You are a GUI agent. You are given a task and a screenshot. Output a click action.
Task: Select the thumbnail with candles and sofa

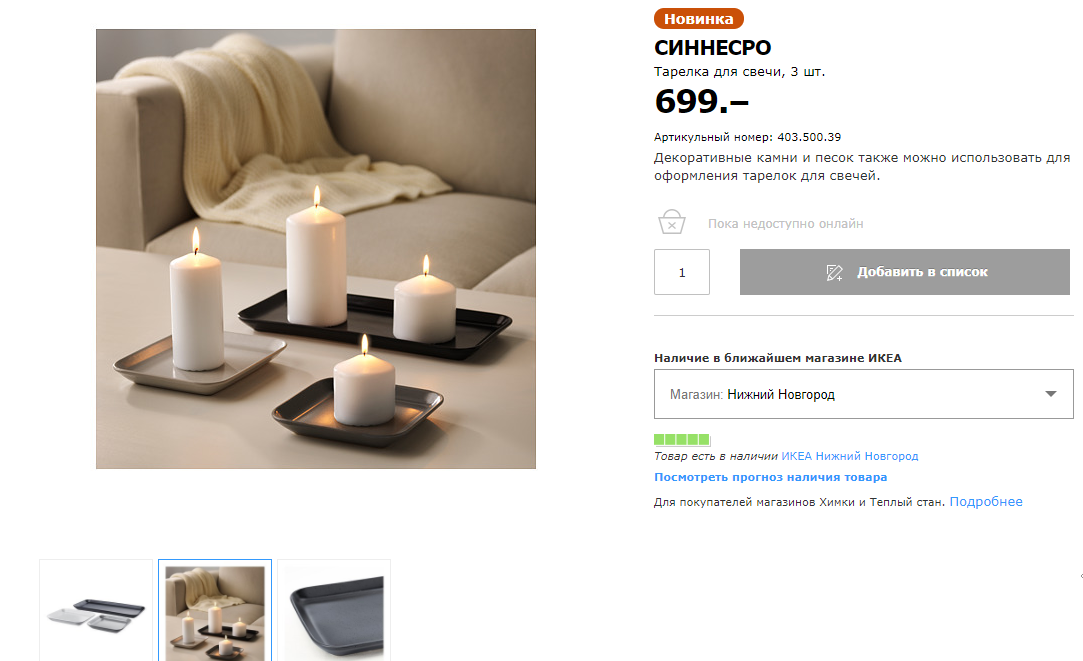(215, 611)
